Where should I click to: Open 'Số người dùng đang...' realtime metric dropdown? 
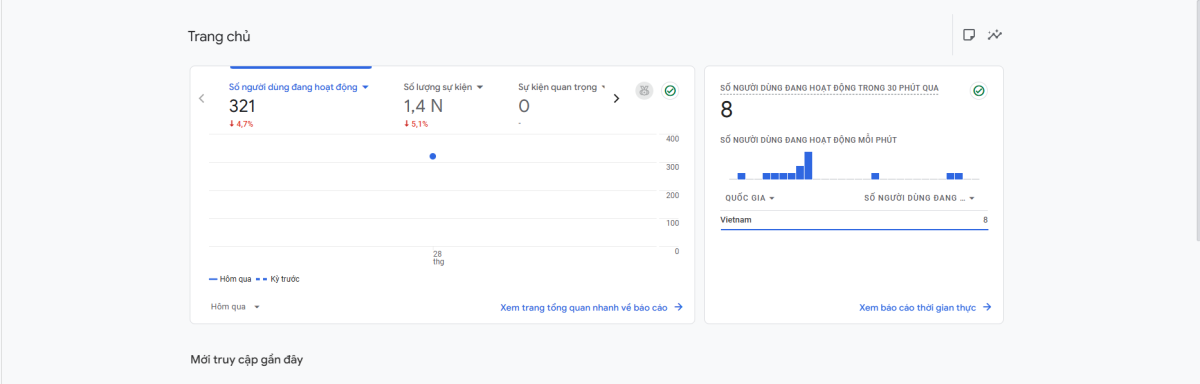tap(919, 198)
